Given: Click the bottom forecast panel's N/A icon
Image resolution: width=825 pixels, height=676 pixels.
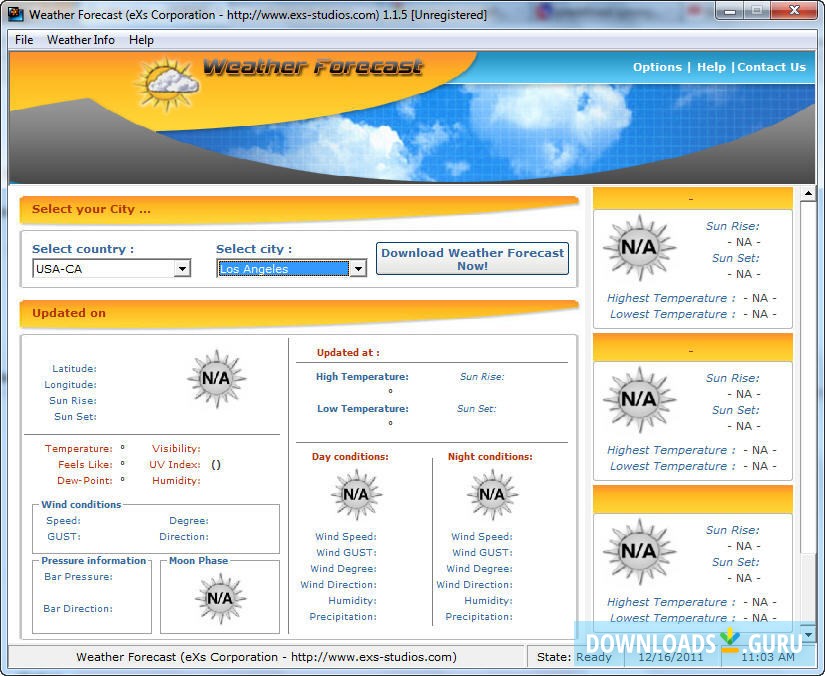Looking at the screenshot, I should pos(640,553).
